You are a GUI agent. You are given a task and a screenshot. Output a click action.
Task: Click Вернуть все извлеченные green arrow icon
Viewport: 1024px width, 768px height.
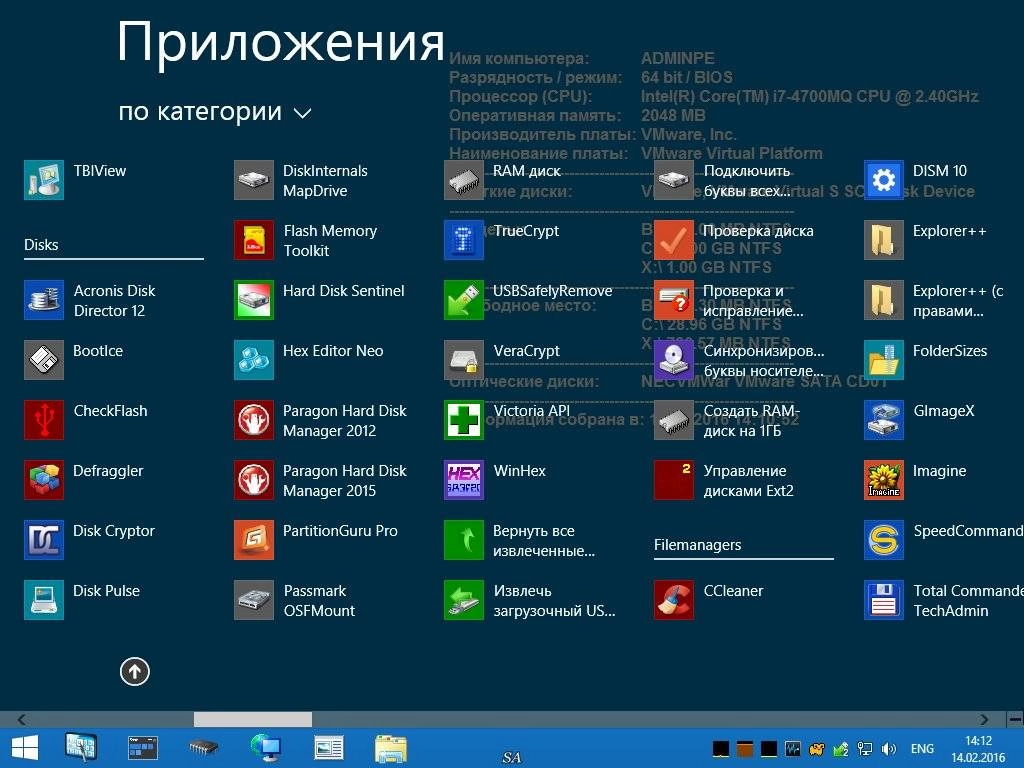point(464,540)
